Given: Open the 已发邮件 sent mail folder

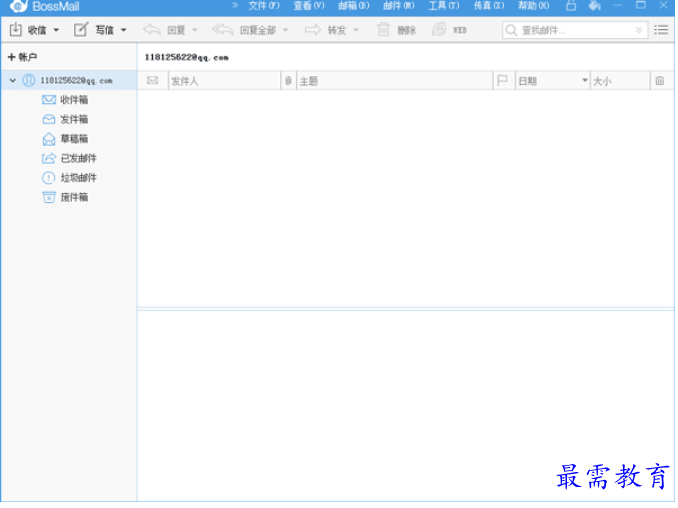Looking at the screenshot, I should click(77, 158).
